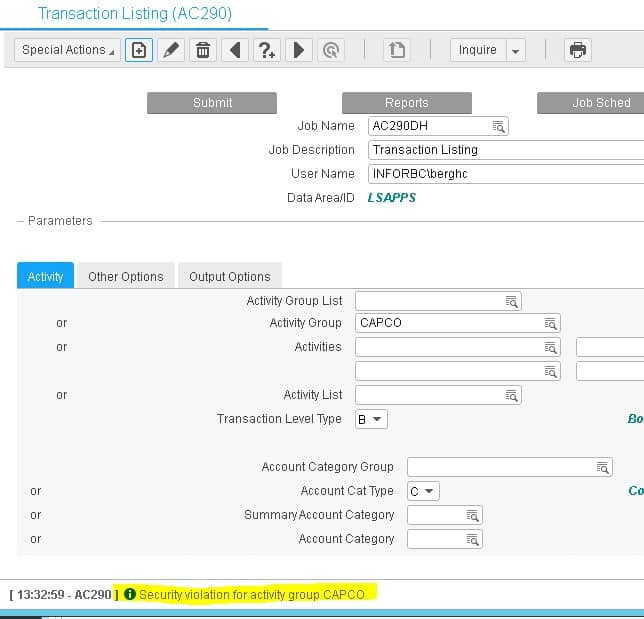Open lookup for first Activities field

pos(550,348)
